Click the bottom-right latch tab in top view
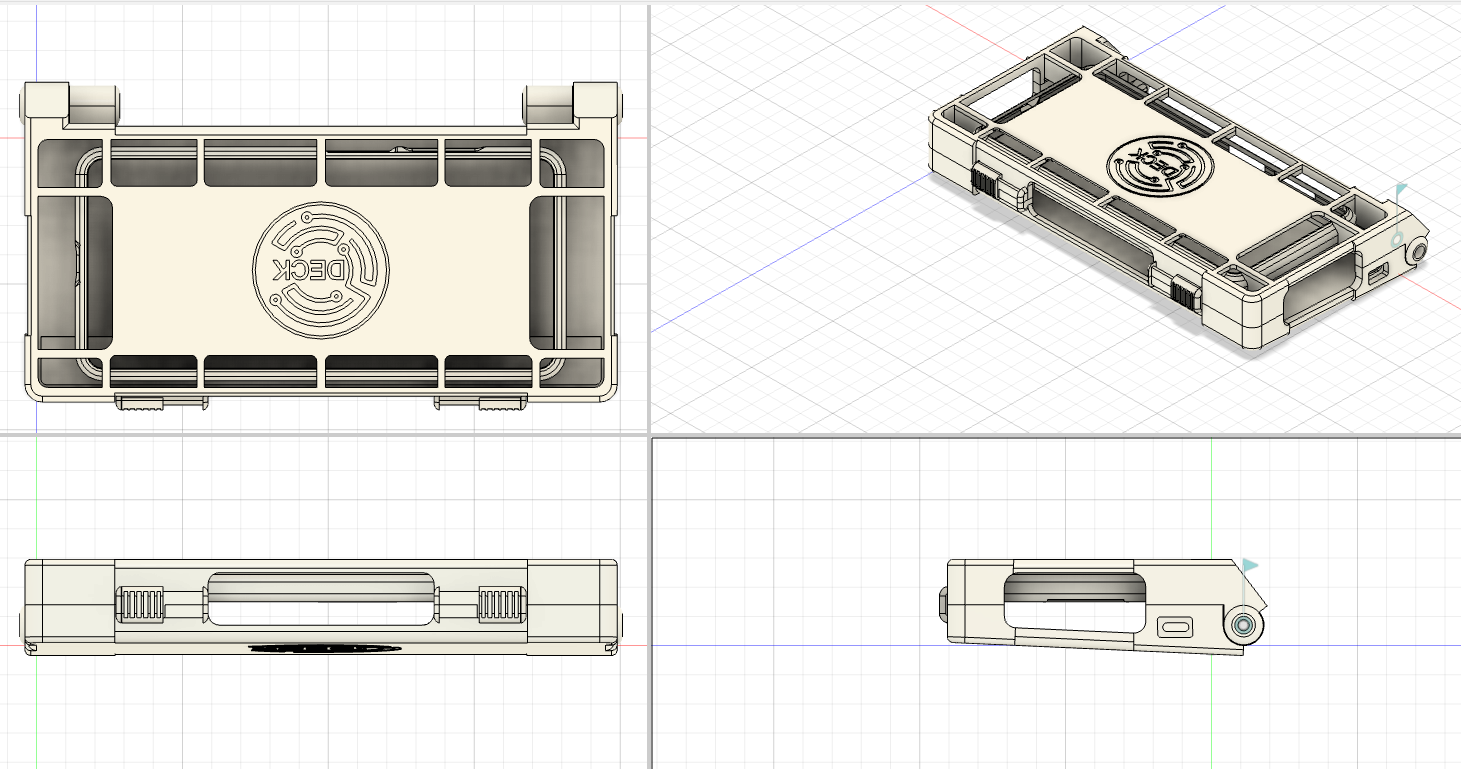Screen dimensions: 1461x769 pos(481,402)
